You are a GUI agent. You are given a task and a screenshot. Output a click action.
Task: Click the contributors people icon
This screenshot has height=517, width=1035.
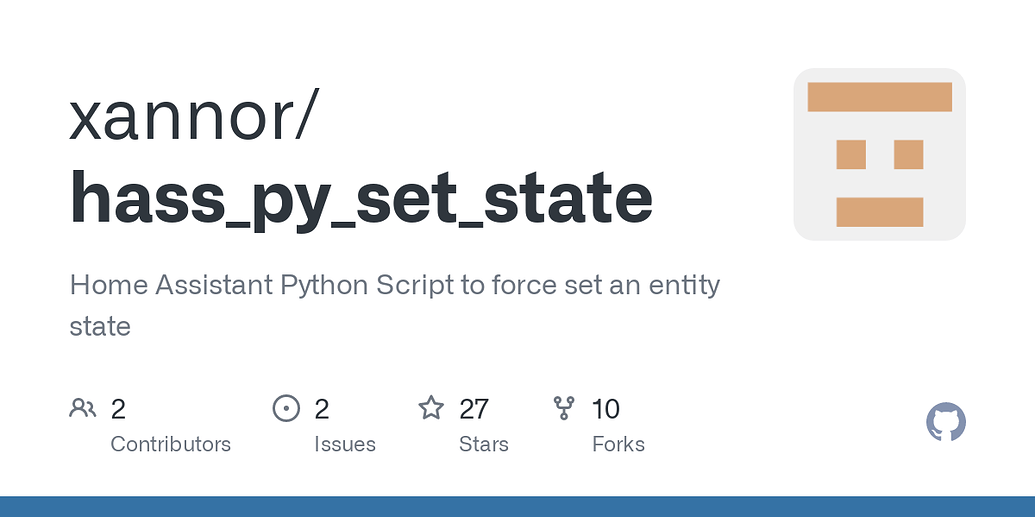click(x=83, y=408)
